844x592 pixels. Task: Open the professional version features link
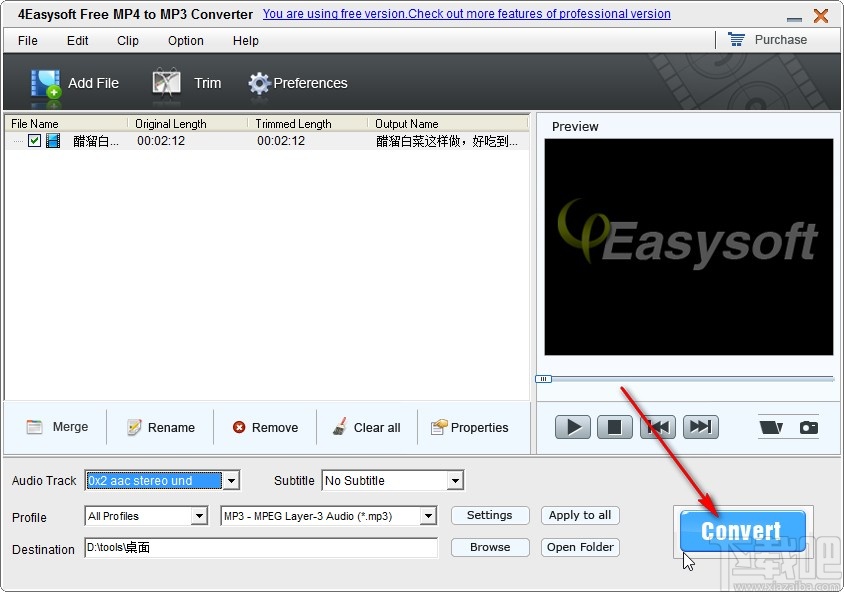[466, 14]
